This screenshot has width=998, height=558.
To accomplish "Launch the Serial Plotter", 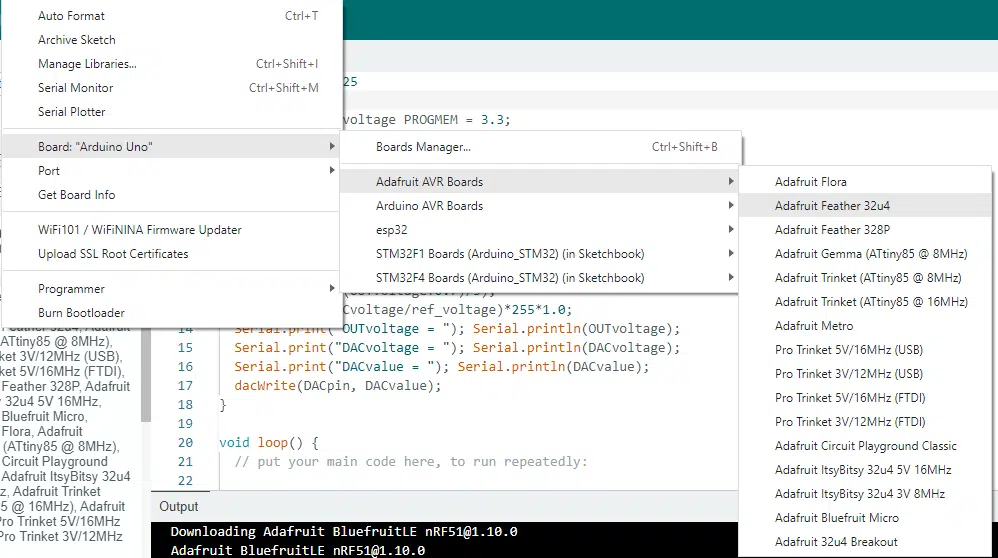I will [x=171, y=112].
